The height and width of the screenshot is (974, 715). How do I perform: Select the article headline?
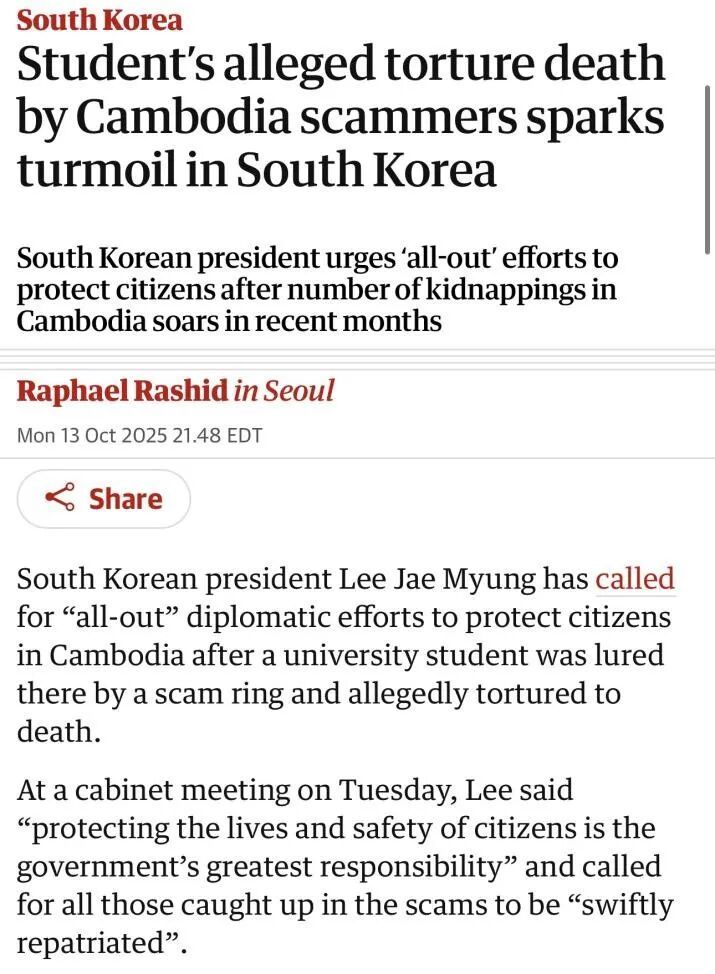[340, 113]
